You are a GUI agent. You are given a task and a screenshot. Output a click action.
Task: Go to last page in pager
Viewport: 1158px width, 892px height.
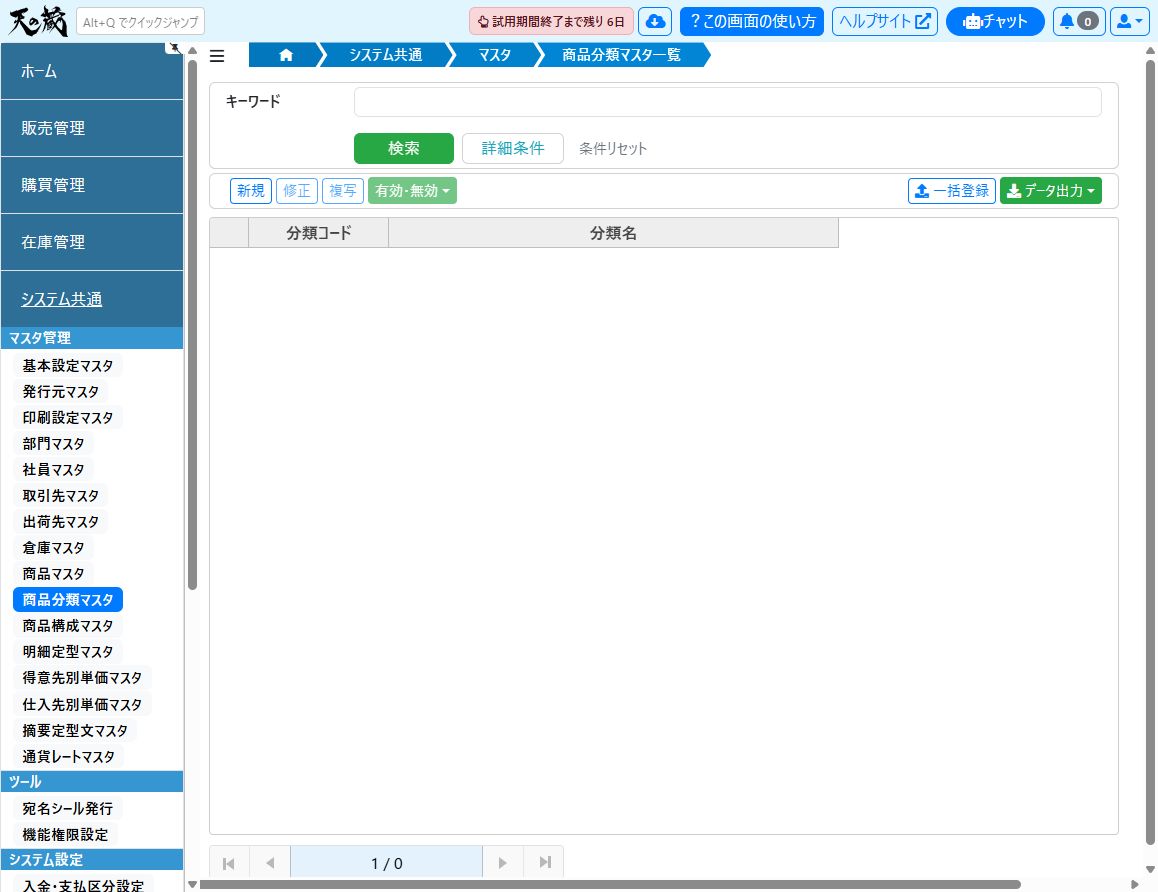pyautogui.click(x=544, y=862)
